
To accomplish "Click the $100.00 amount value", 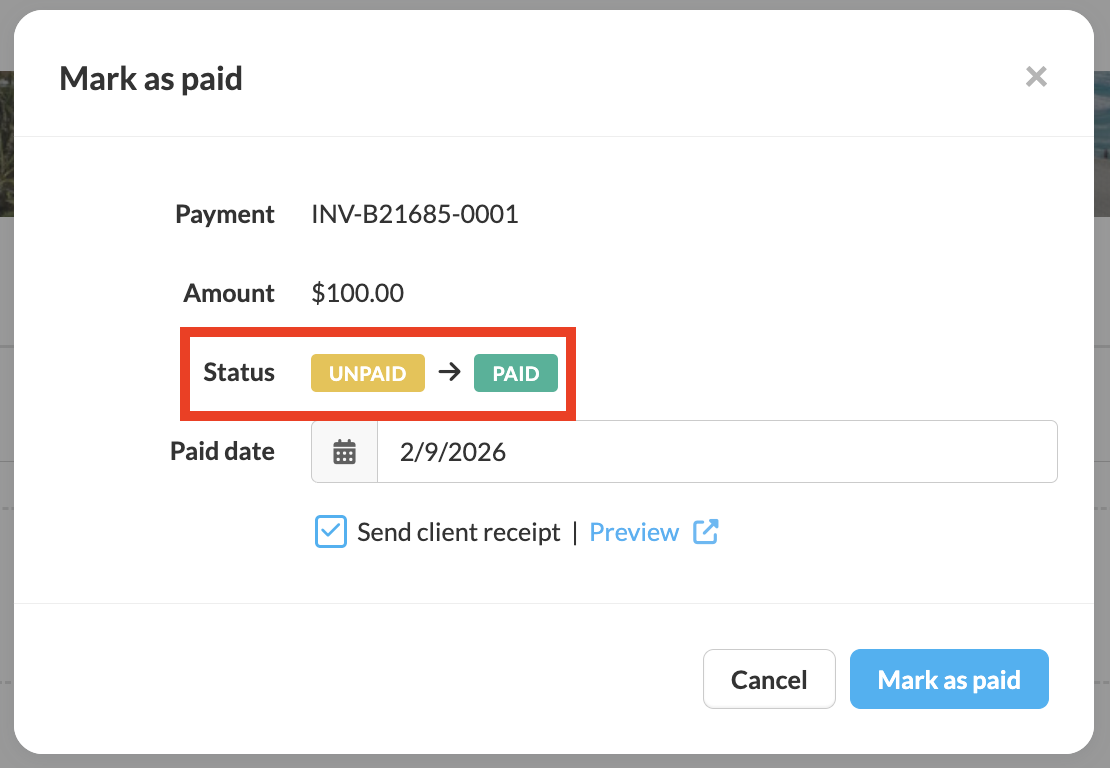I will coord(357,293).
